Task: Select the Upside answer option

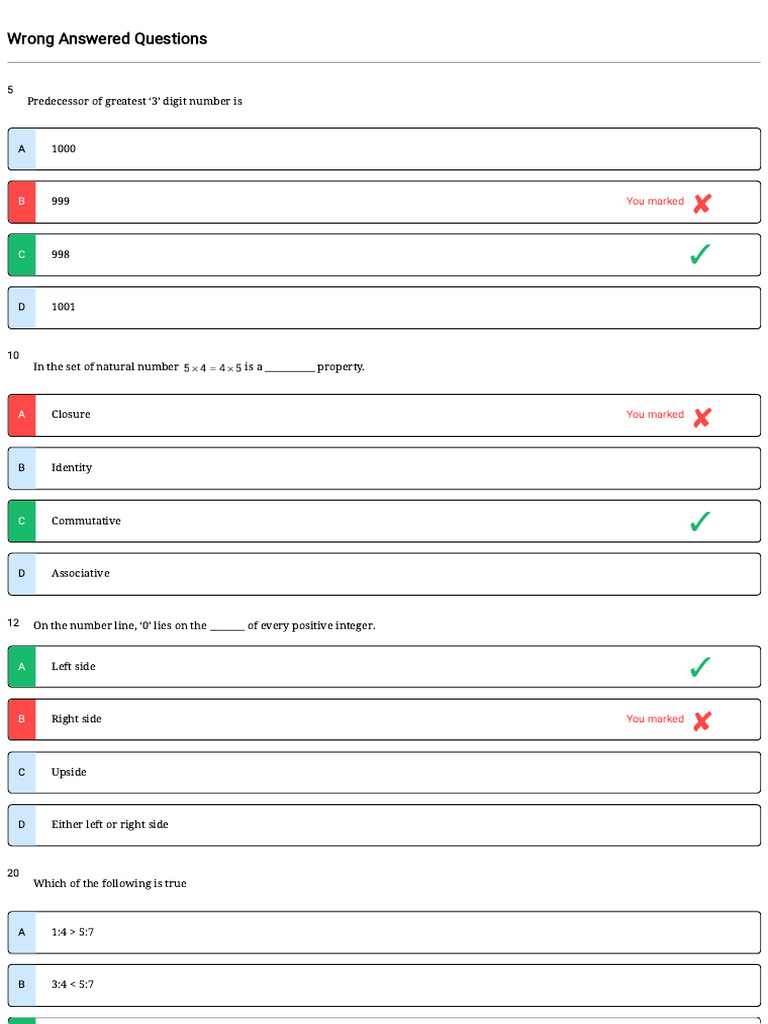Action: [384, 773]
